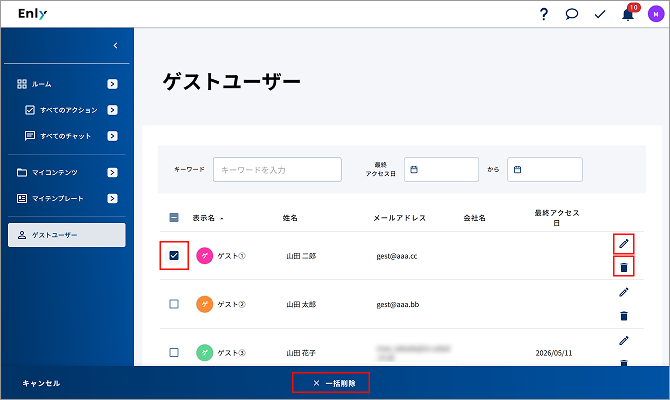Click the 最終アクセス日 column header
This screenshot has height=400, width=670.
pos(556,218)
